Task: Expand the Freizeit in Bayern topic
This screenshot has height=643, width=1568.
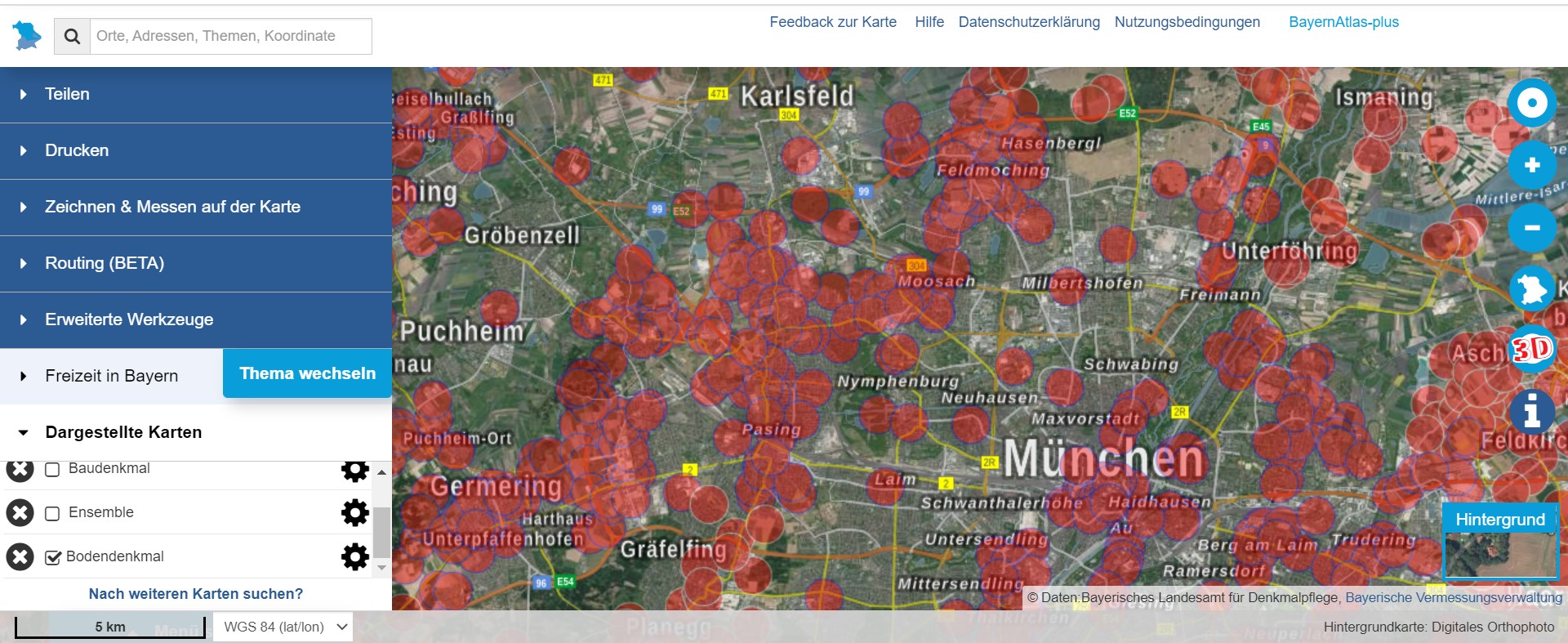Action: 111,376
